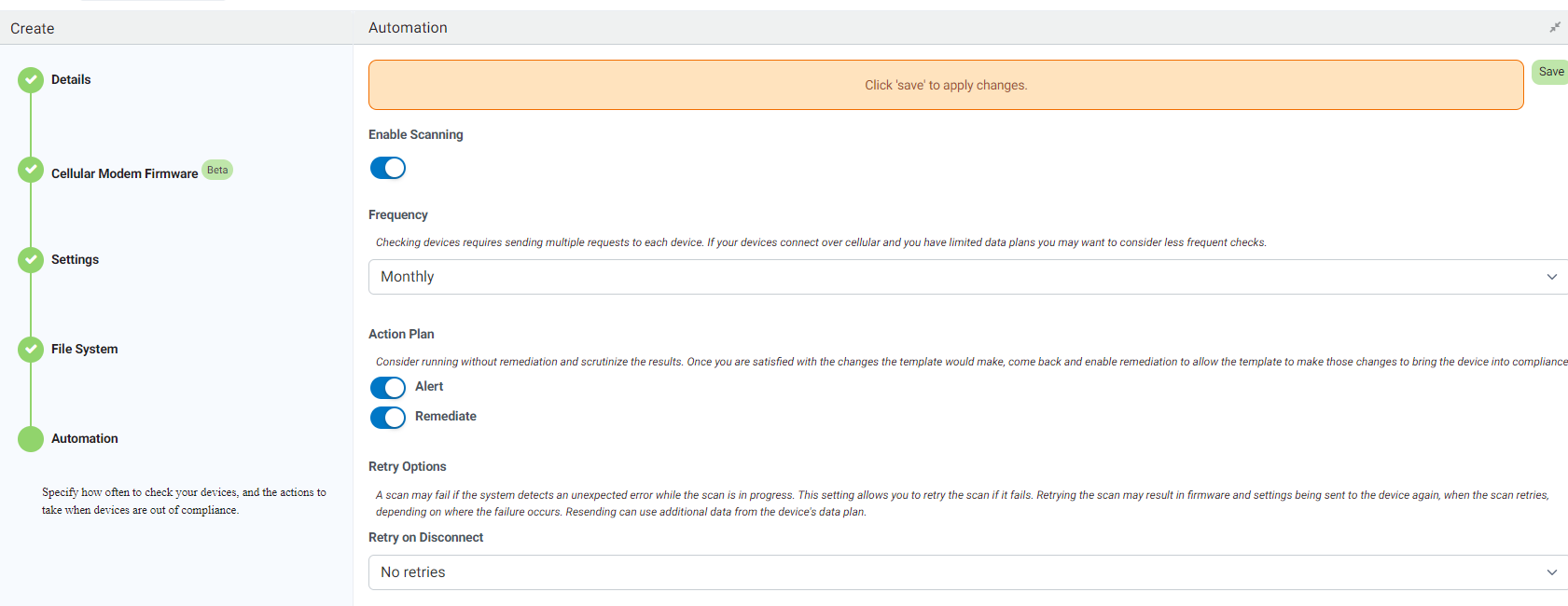Disable the Enable Scanning toggle
Screen dimensions: 1568x606
tap(388, 168)
